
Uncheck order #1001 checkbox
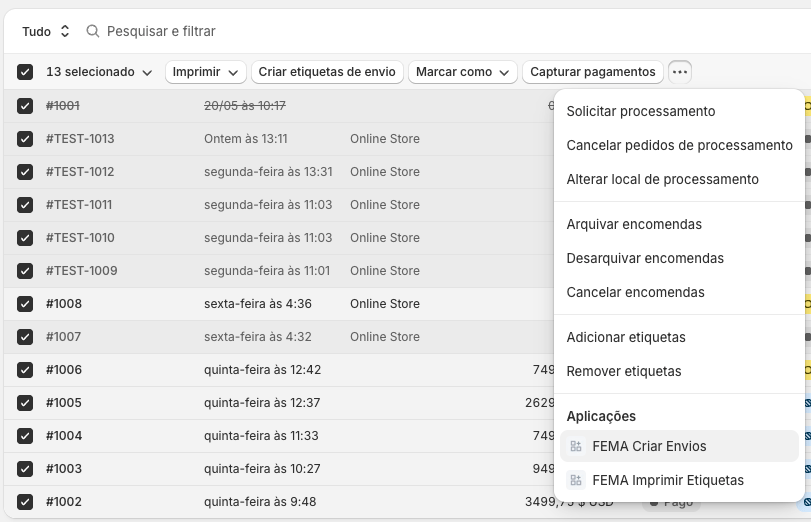tap(25, 106)
